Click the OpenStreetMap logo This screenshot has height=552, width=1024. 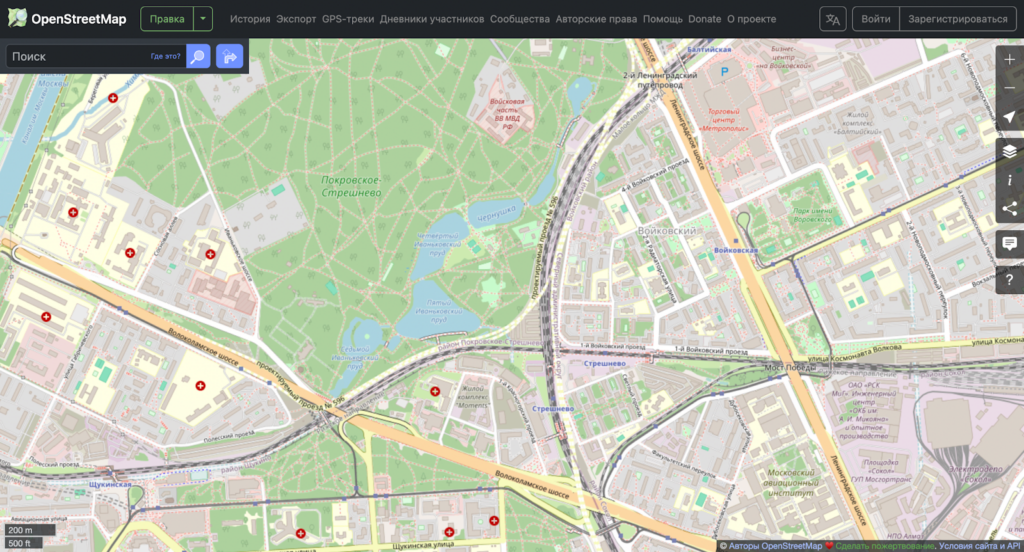67,19
